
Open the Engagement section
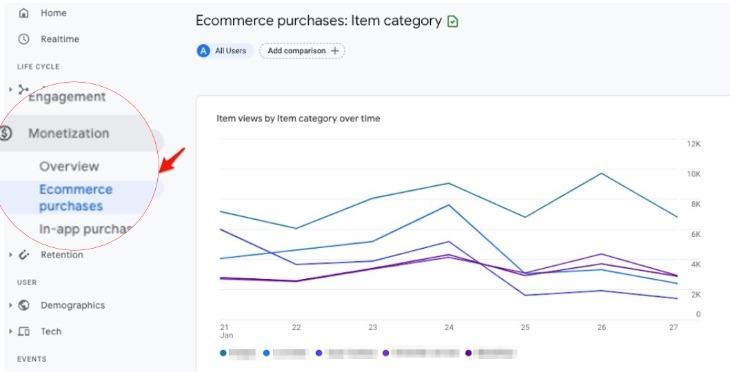pos(67,97)
